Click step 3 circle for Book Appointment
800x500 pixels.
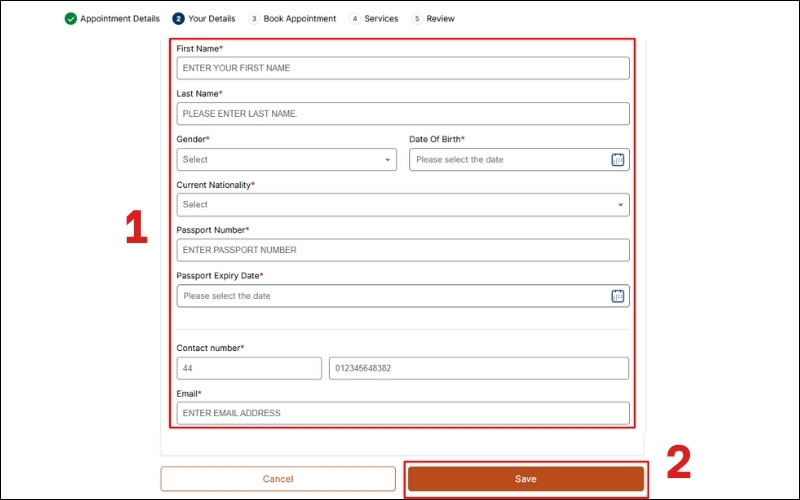[254, 19]
